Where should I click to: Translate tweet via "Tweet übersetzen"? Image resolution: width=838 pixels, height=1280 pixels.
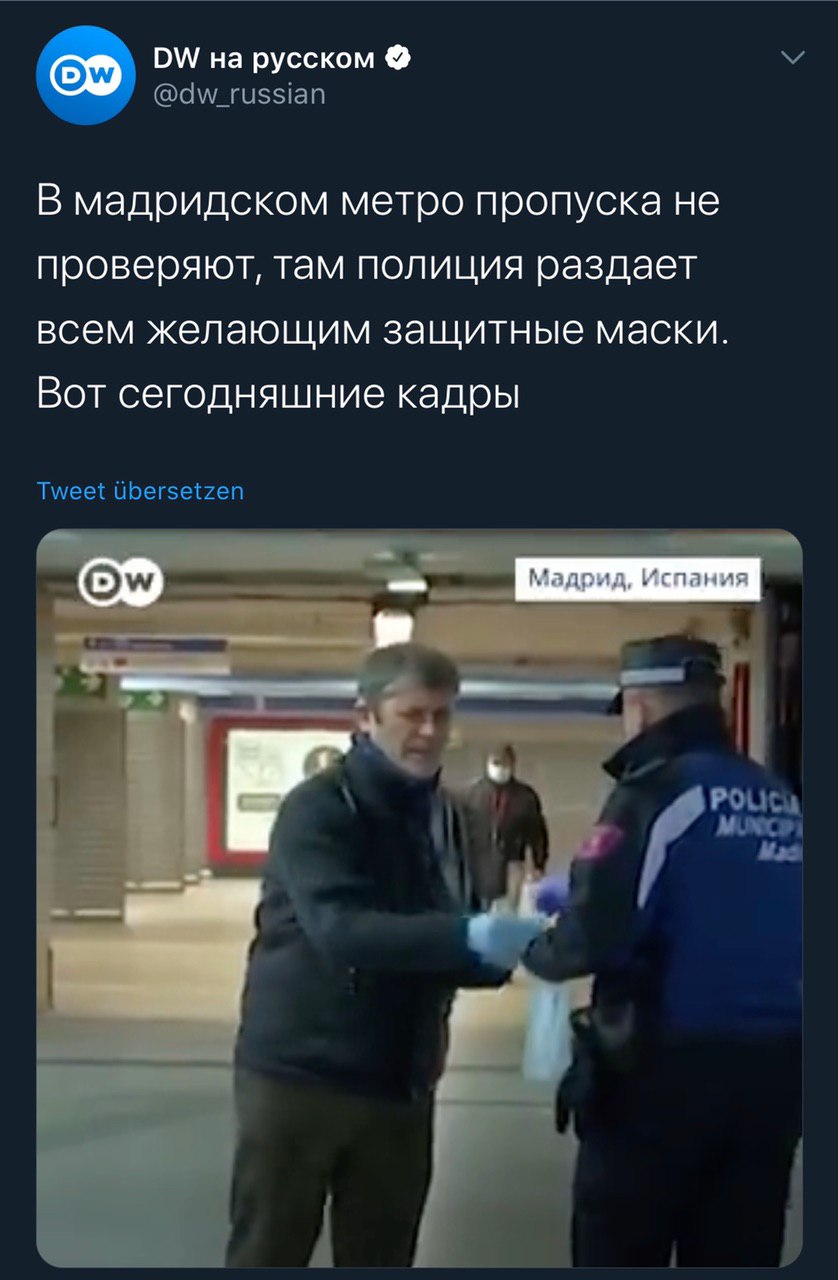[140, 491]
